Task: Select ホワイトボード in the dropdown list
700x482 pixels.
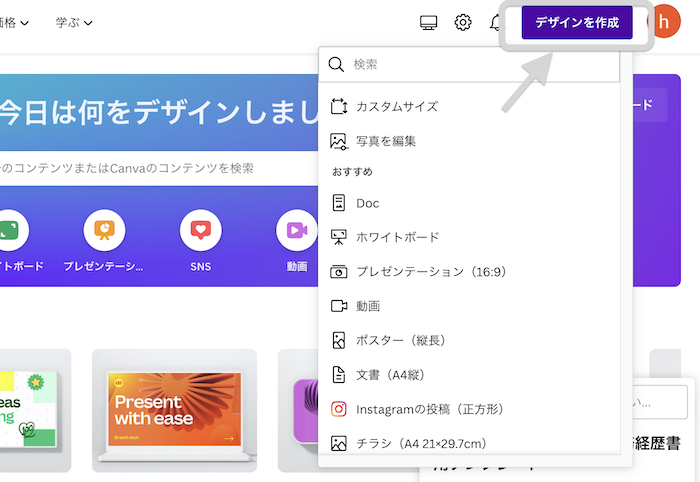Action: click(x=397, y=237)
